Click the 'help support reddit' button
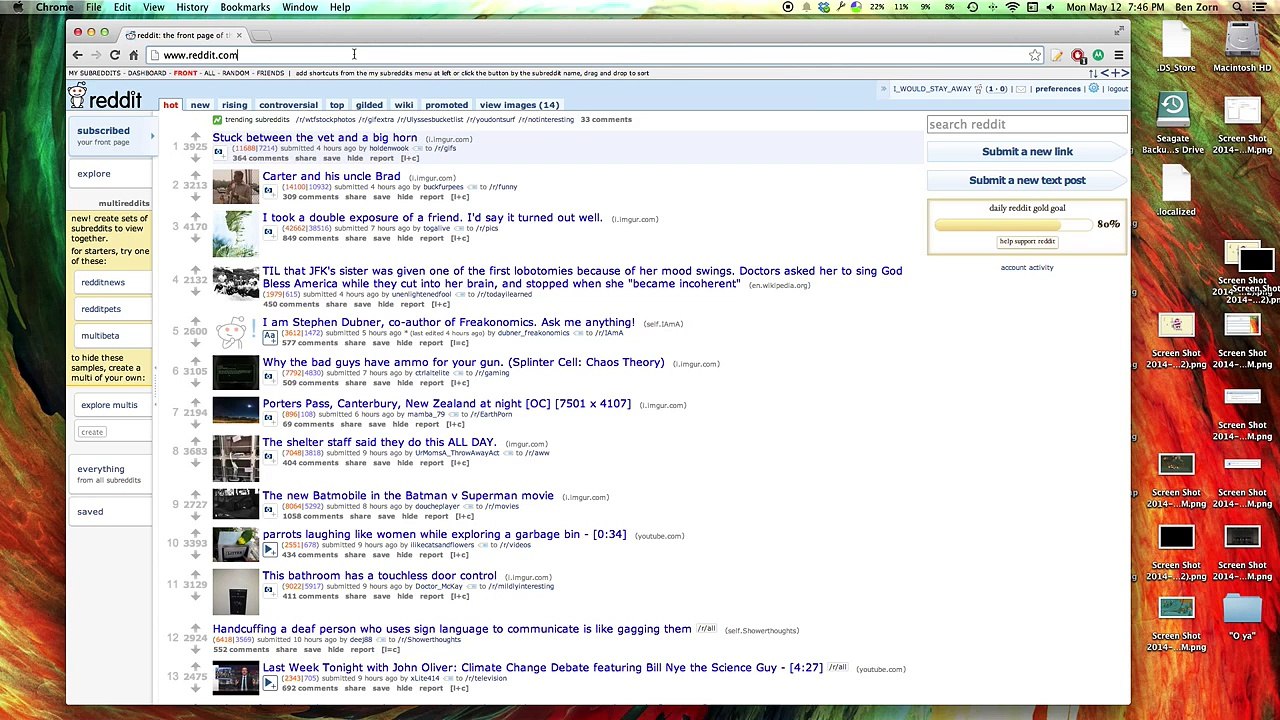Image resolution: width=1280 pixels, height=720 pixels. pos(1027,242)
